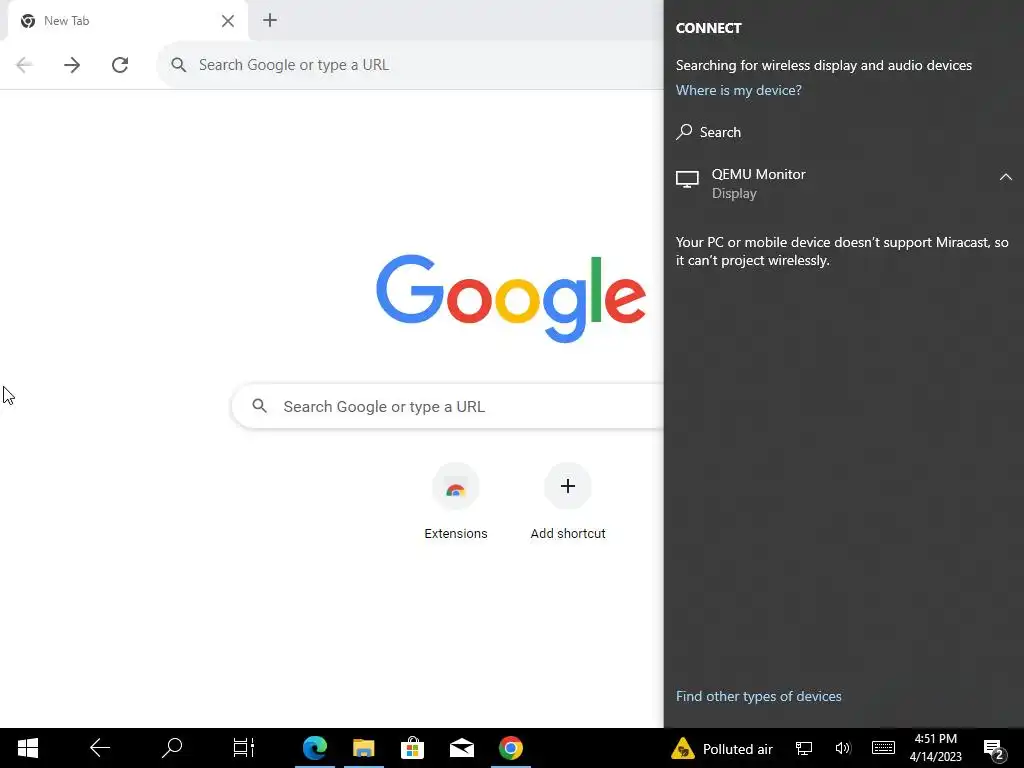Reload the page with refresh icon
This screenshot has width=1024, height=768.
tap(120, 65)
